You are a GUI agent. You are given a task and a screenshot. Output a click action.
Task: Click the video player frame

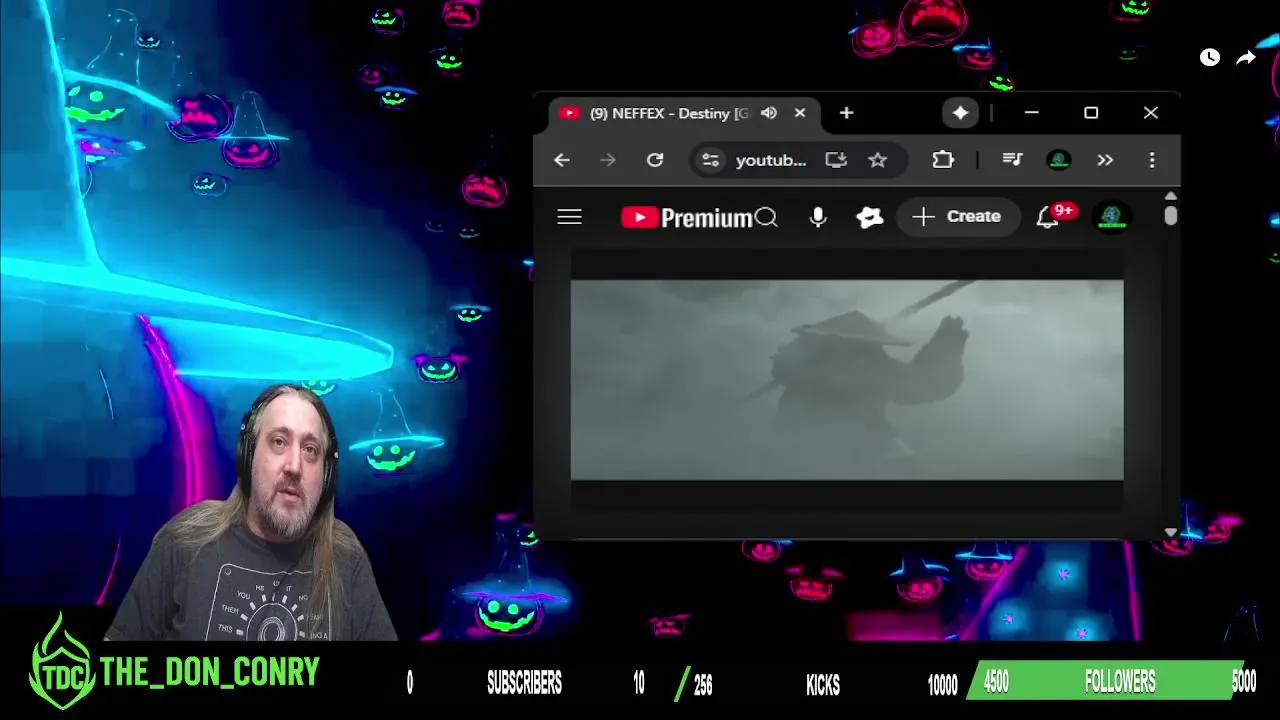point(847,380)
